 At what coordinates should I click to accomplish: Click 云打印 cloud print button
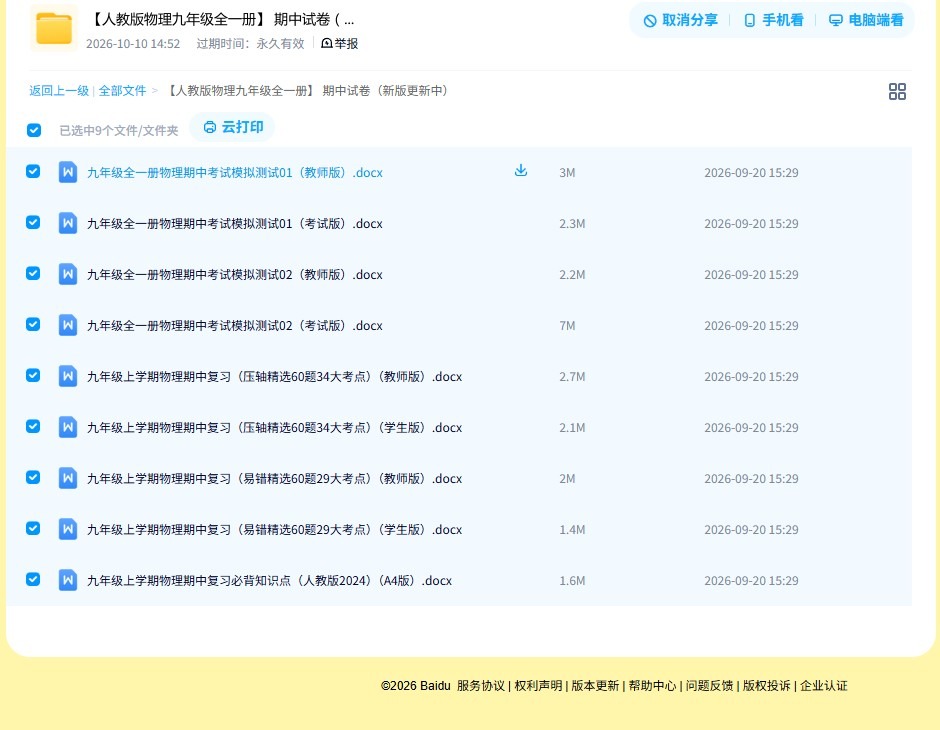233,127
